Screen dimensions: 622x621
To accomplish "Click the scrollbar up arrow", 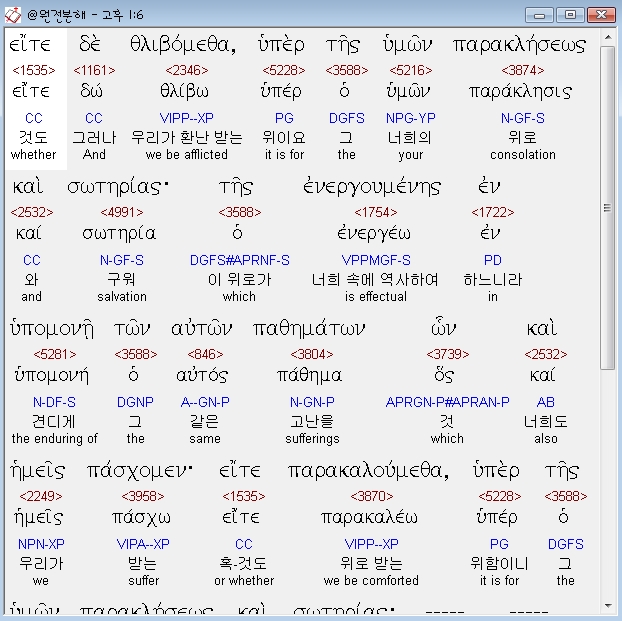I will tap(608, 37).
